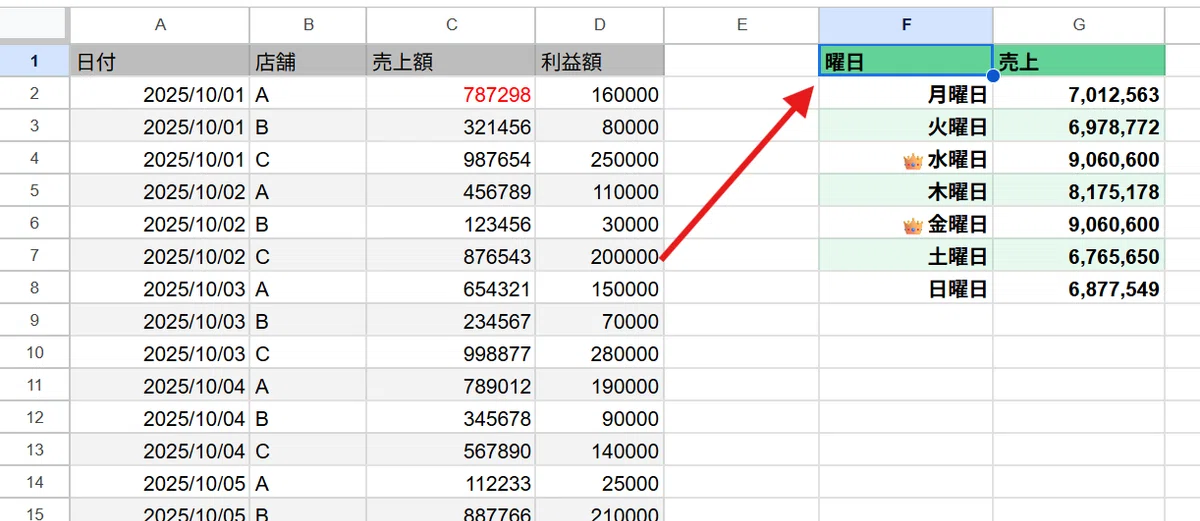Select the sales cell 567890
This screenshot has height=521, width=1200.
[451, 451]
